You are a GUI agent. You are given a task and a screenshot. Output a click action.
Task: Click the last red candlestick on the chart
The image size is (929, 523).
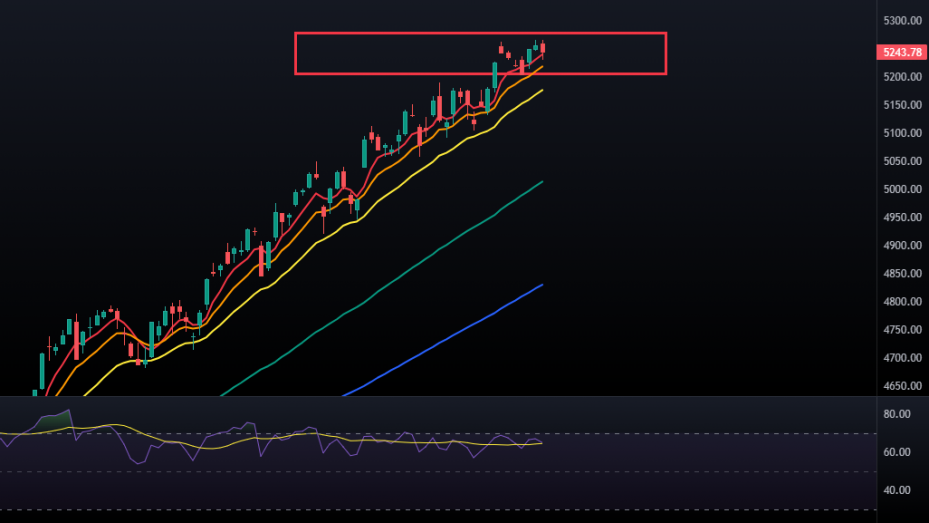point(543,49)
